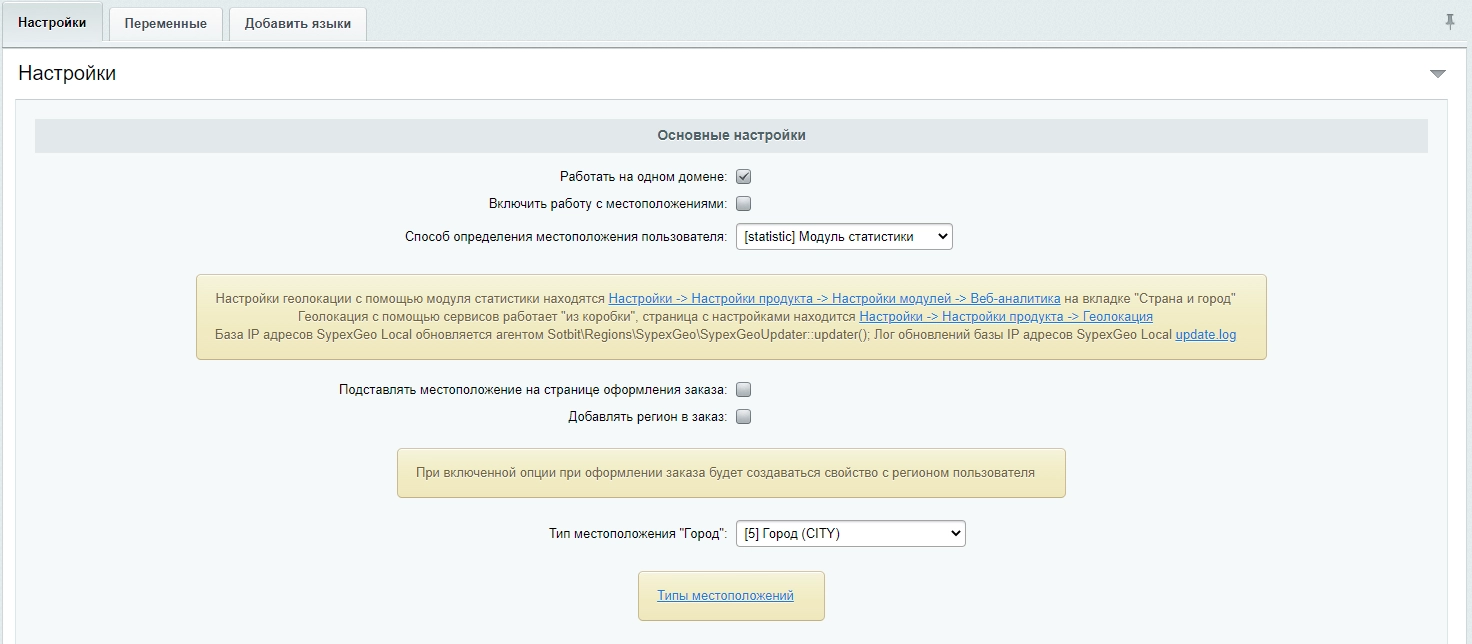Click the "Настройки" page heading
Image resolution: width=1472 pixels, height=644 pixels.
[67, 74]
